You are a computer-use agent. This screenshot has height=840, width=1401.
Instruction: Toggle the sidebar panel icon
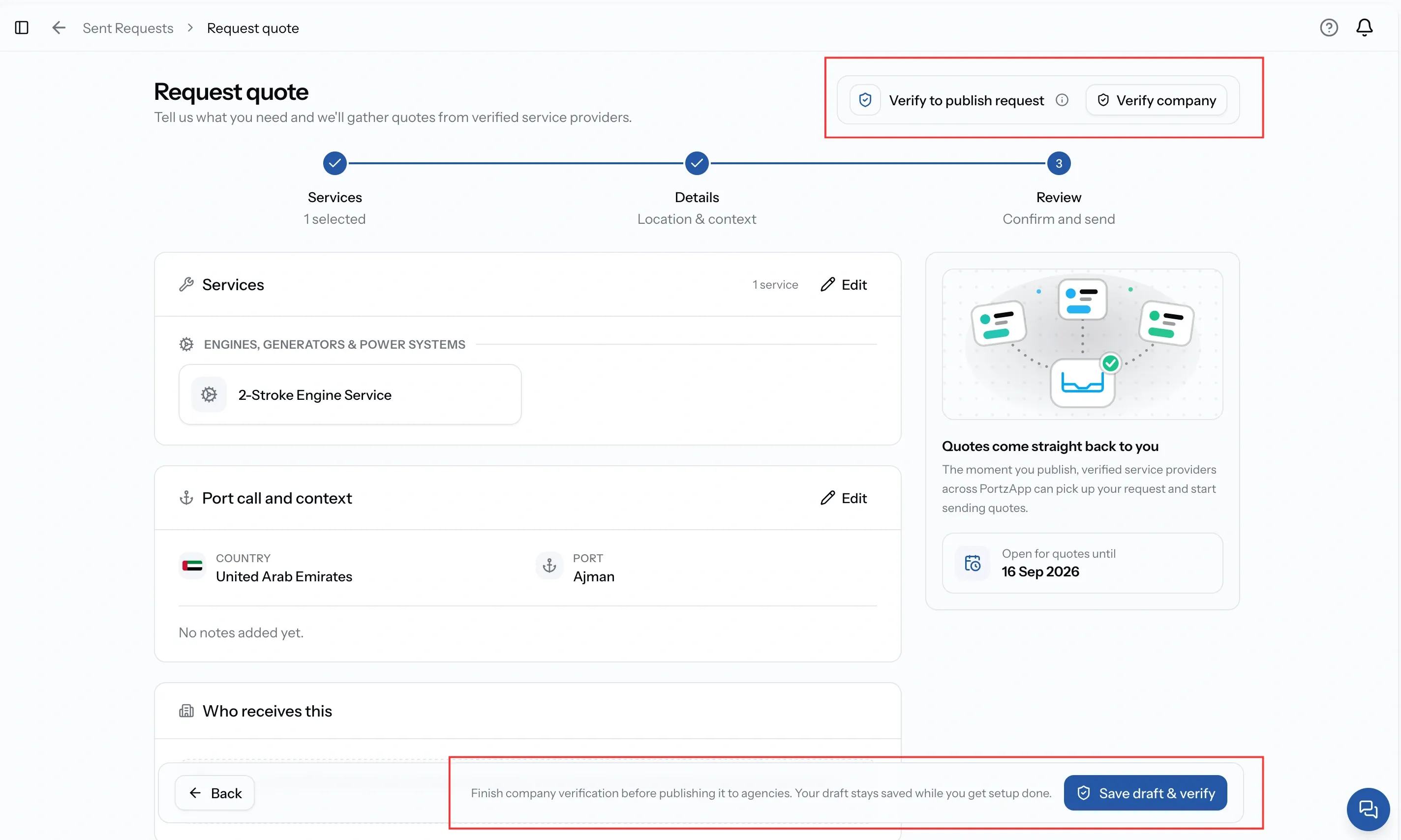[x=22, y=28]
